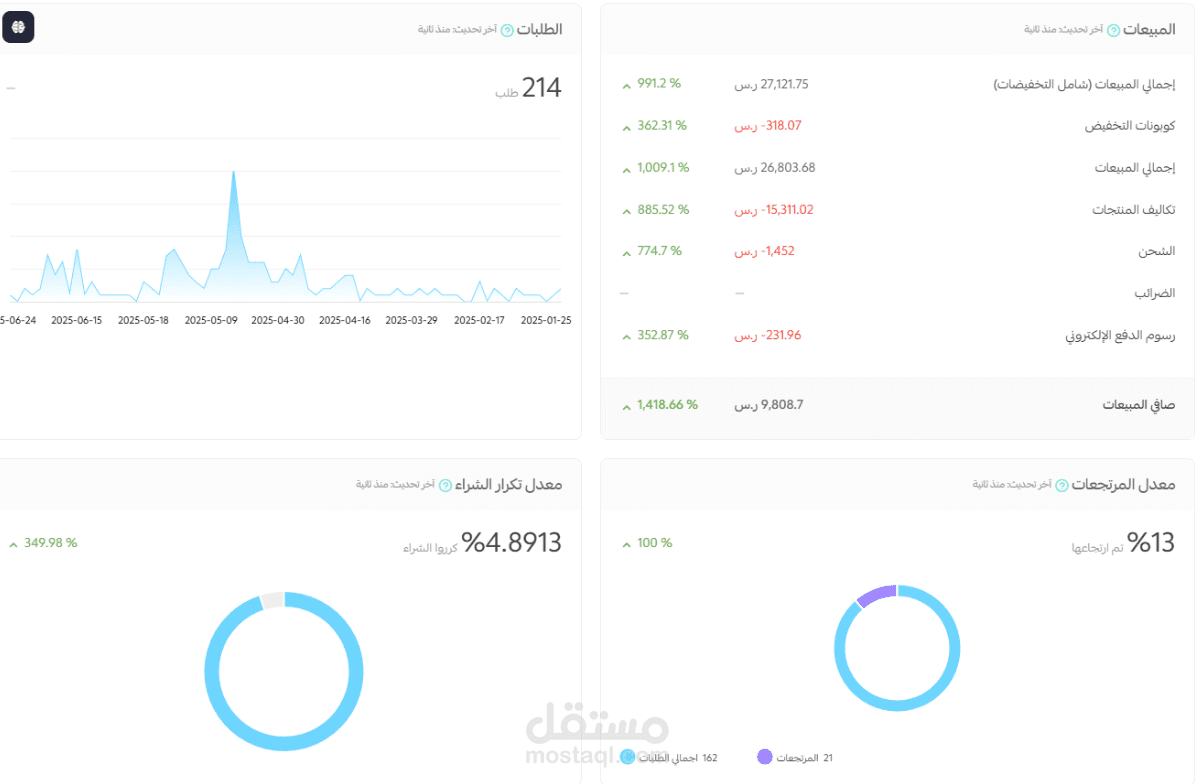Select معدل المرتجعات panel title

pyautogui.click(x=1123, y=485)
